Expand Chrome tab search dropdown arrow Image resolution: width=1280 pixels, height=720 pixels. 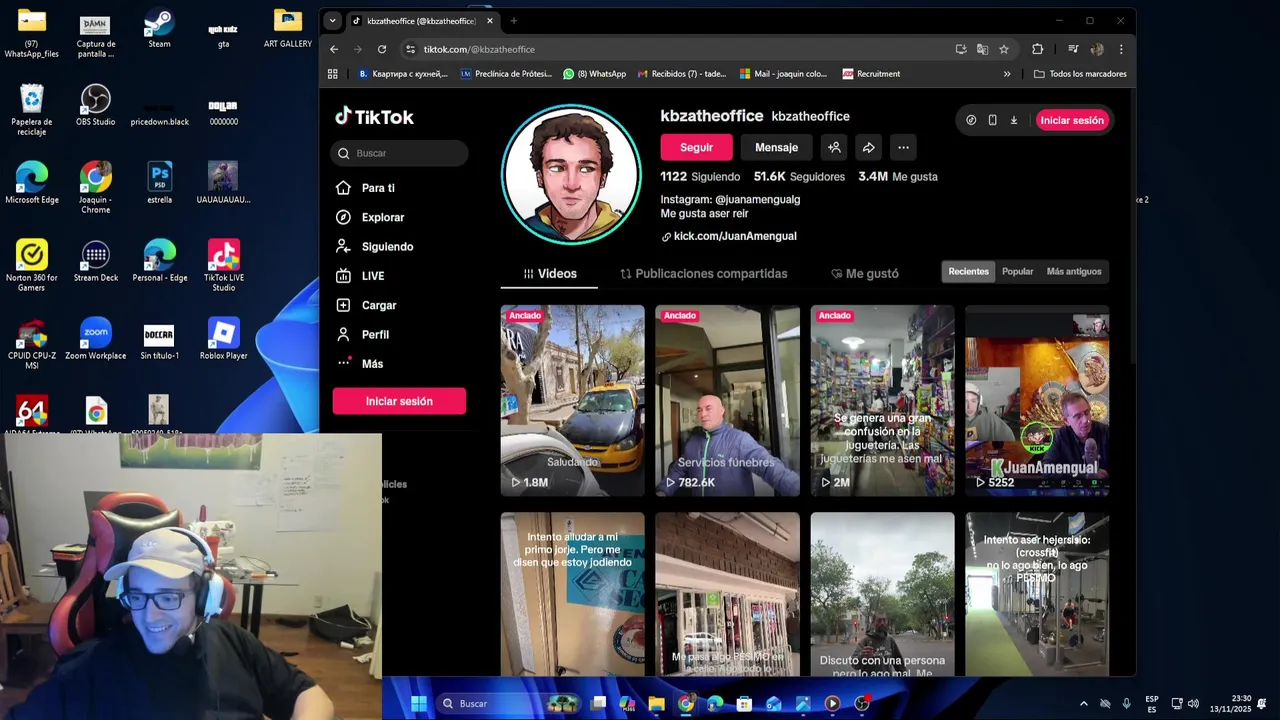pyautogui.click(x=333, y=21)
